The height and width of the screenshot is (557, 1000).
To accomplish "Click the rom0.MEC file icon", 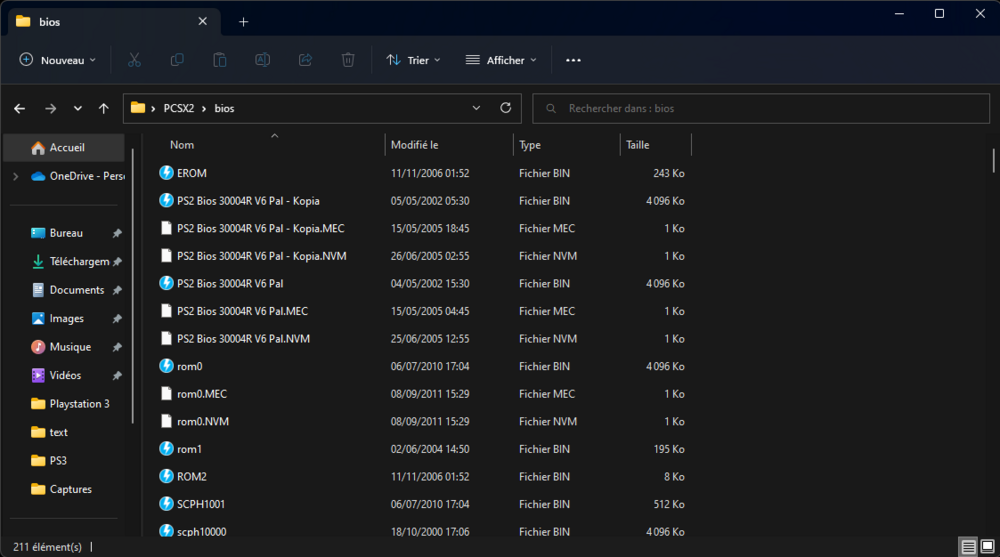I will [166, 394].
